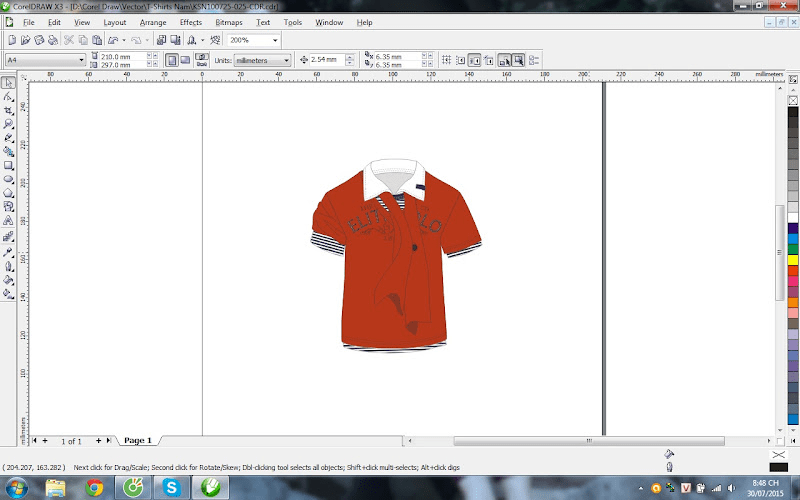Viewport: 800px width, 500px height.
Task: Toggle Portrait page orientation
Action: tap(171, 60)
